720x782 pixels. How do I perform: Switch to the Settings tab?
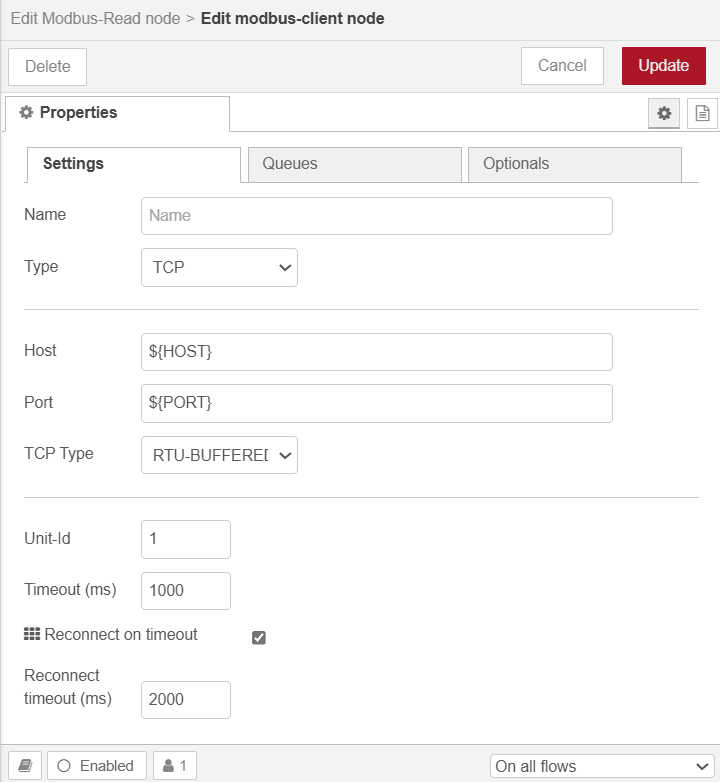pos(134,164)
